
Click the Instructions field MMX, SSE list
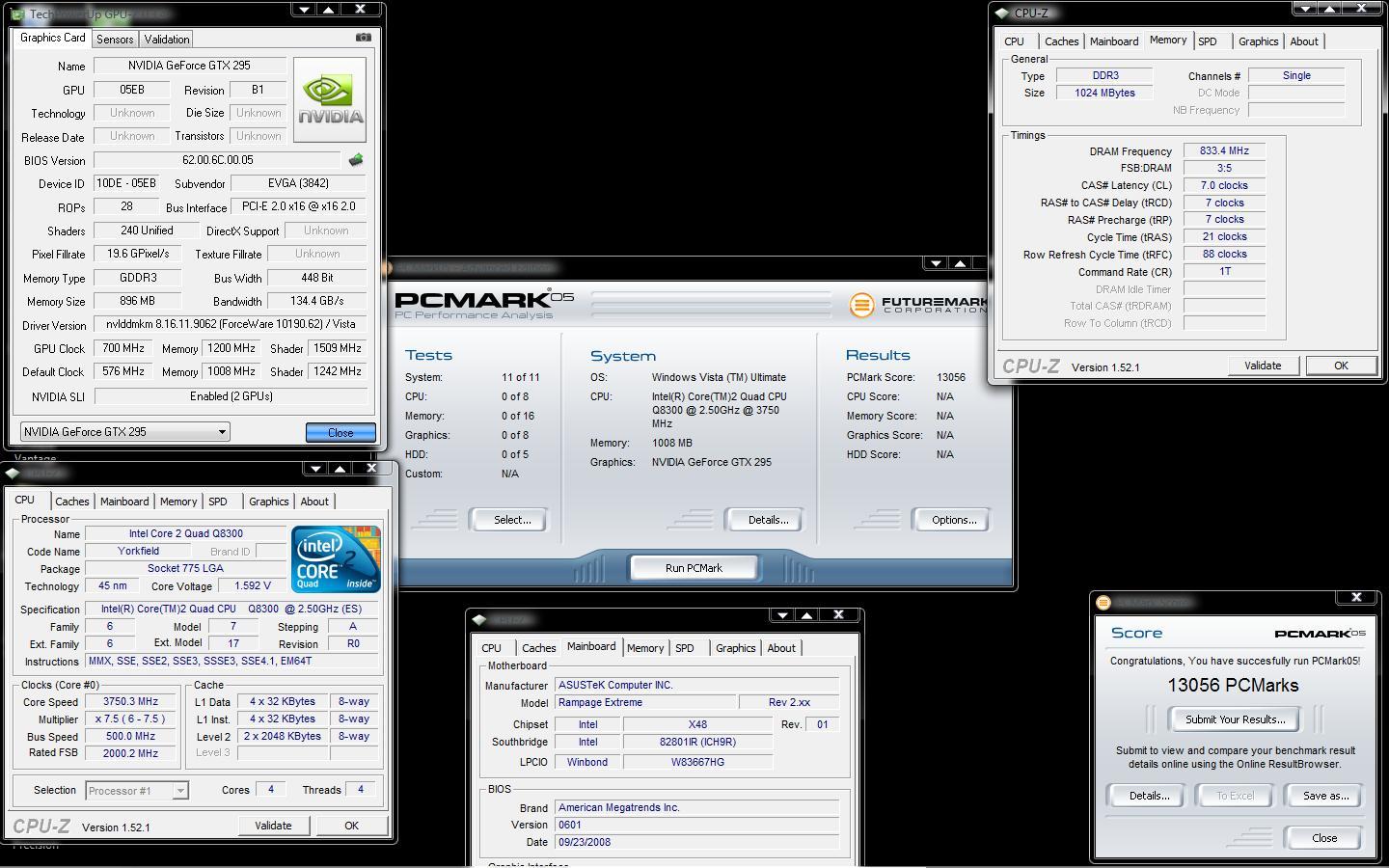pyautogui.click(x=232, y=662)
